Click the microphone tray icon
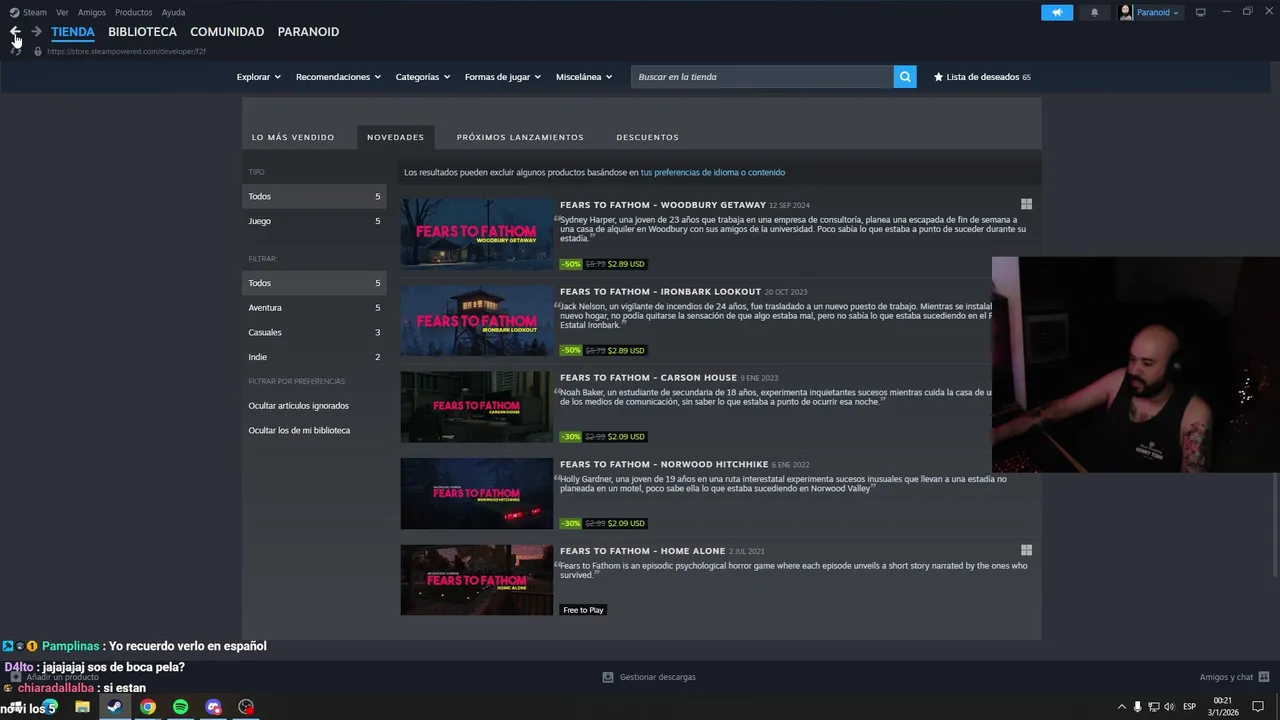 coord(1137,707)
